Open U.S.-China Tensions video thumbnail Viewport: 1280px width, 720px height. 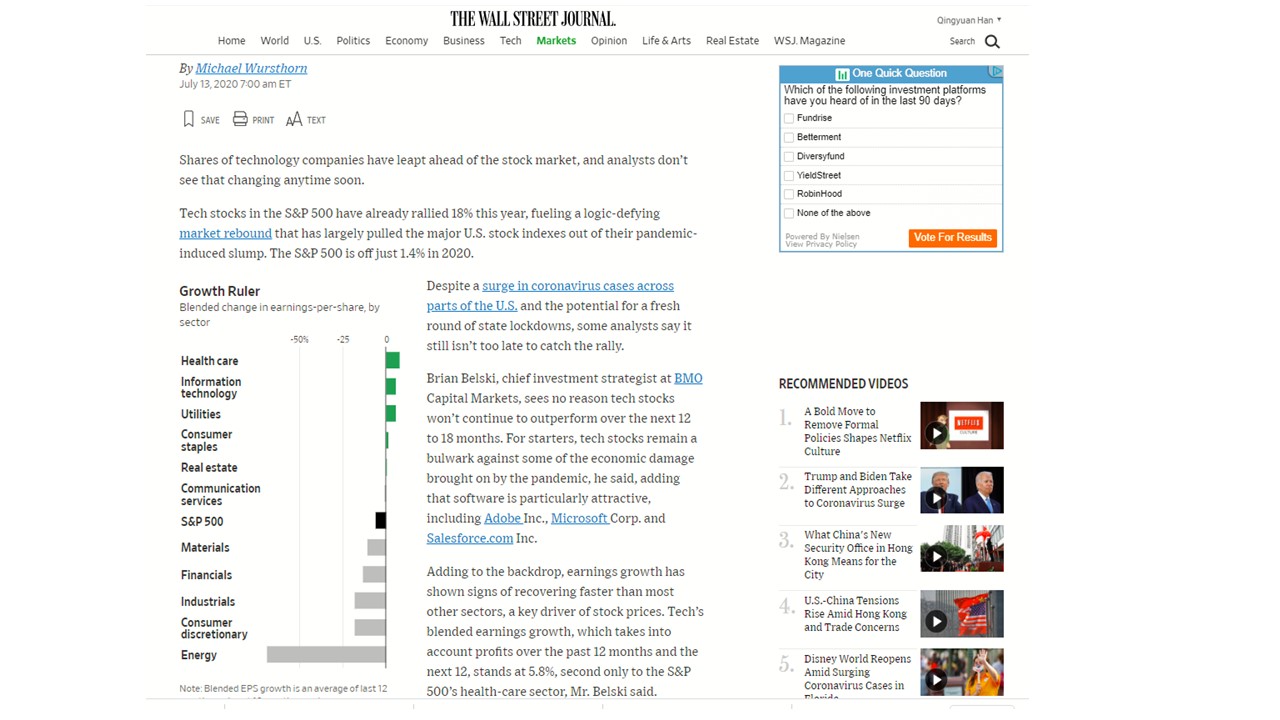pyautogui.click(x=962, y=614)
